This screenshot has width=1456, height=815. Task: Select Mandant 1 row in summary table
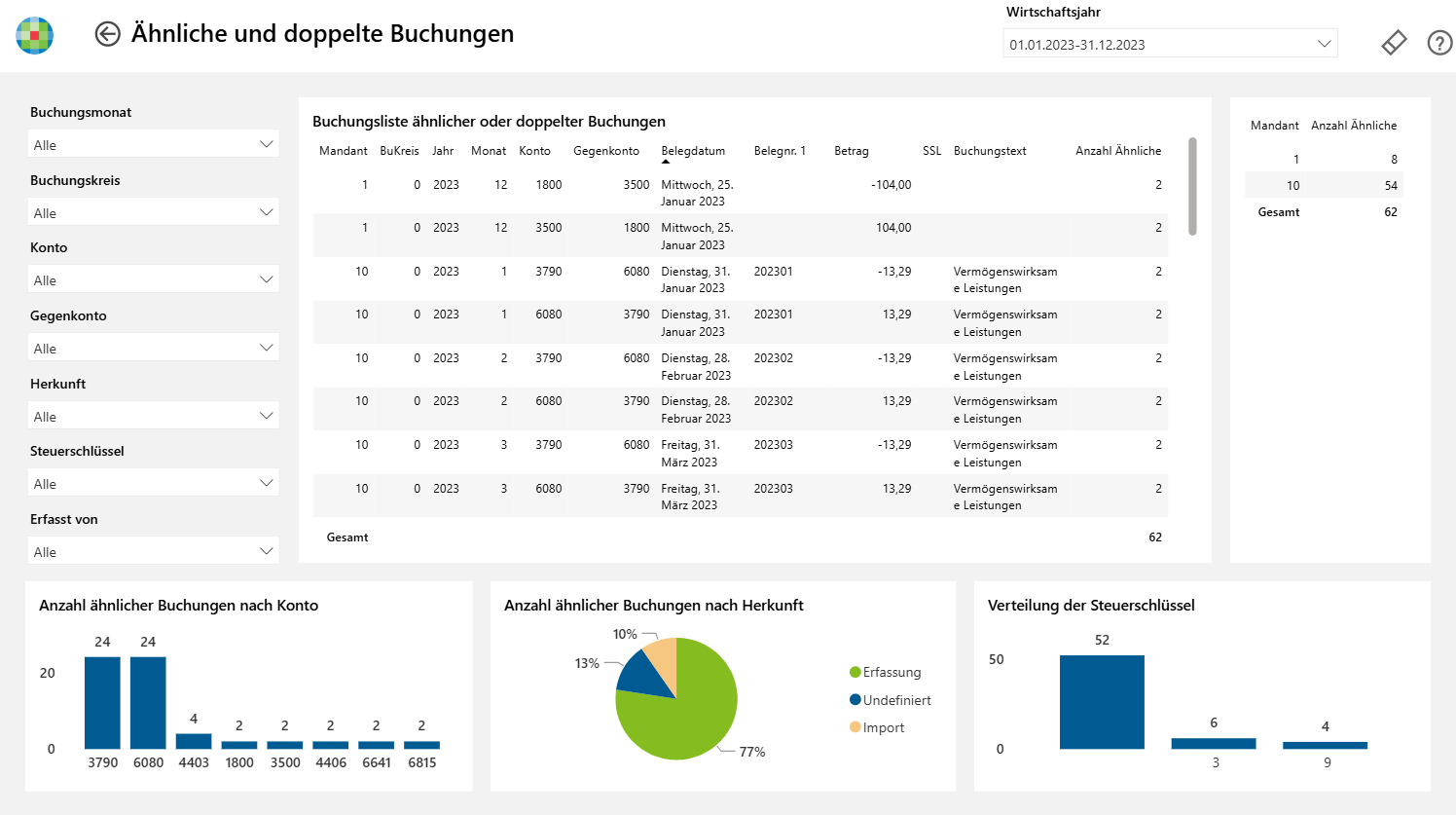click(x=1324, y=159)
